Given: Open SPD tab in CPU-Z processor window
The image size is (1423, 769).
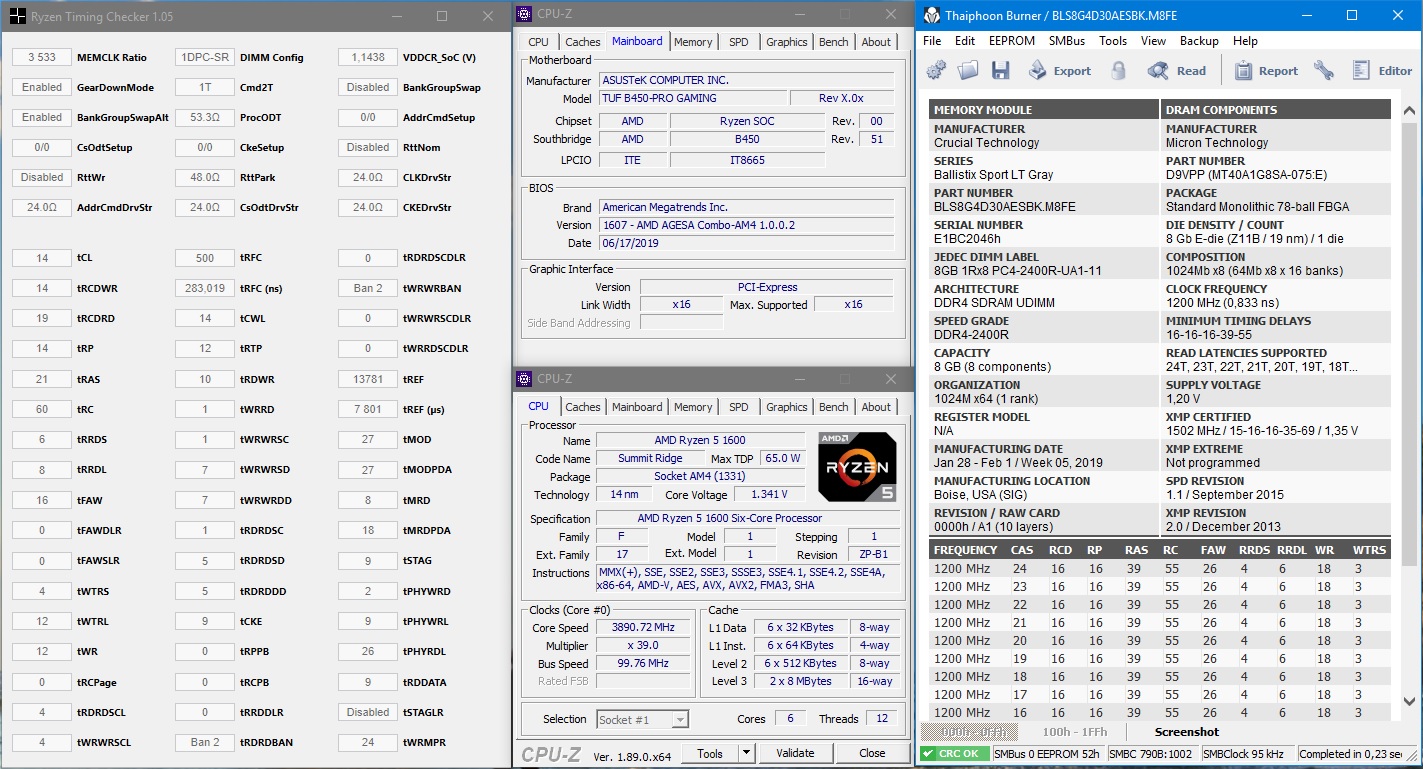Looking at the screenshot, I should coord(738,407).
